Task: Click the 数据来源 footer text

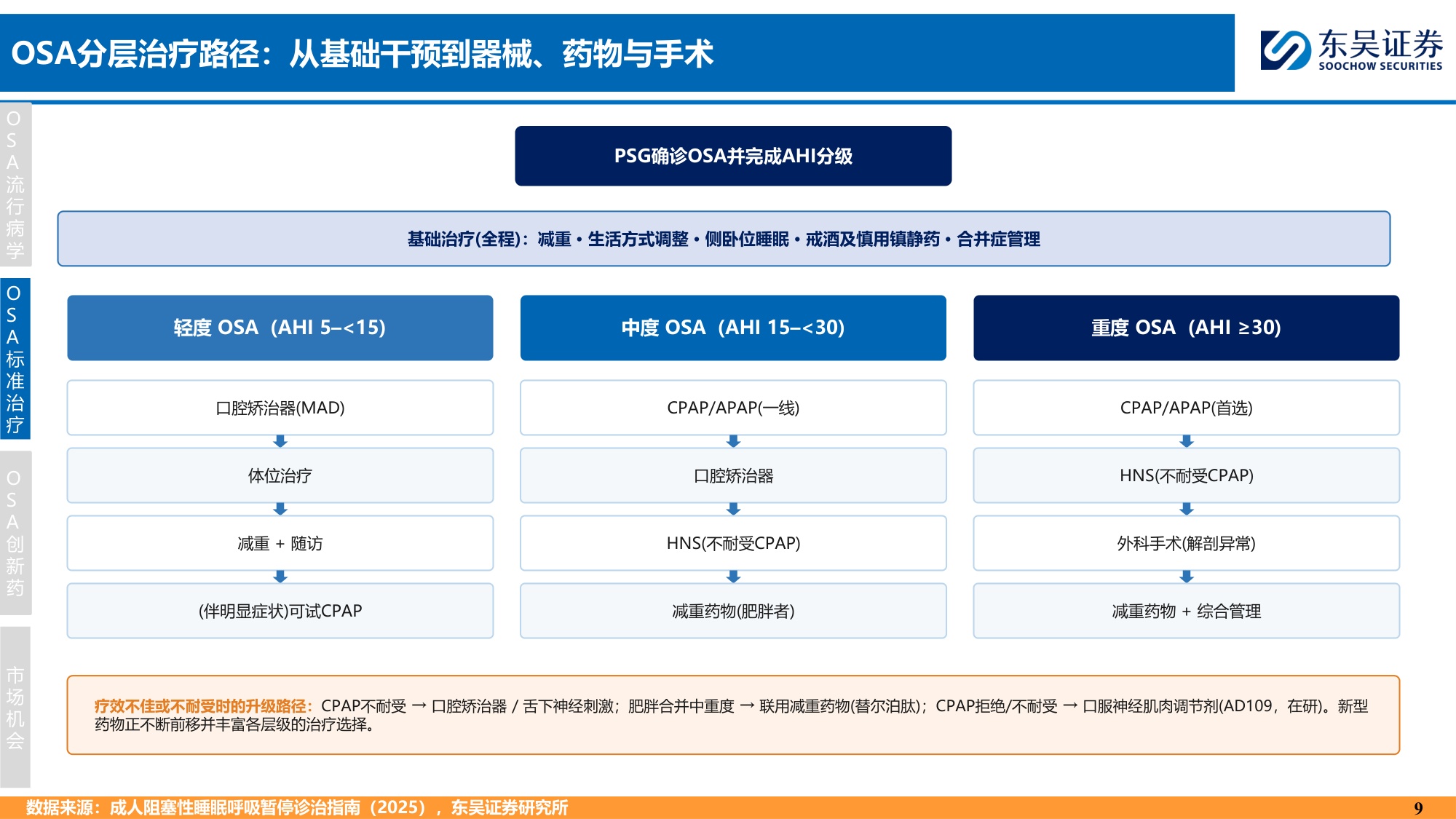Action: [x=296, y=807]
